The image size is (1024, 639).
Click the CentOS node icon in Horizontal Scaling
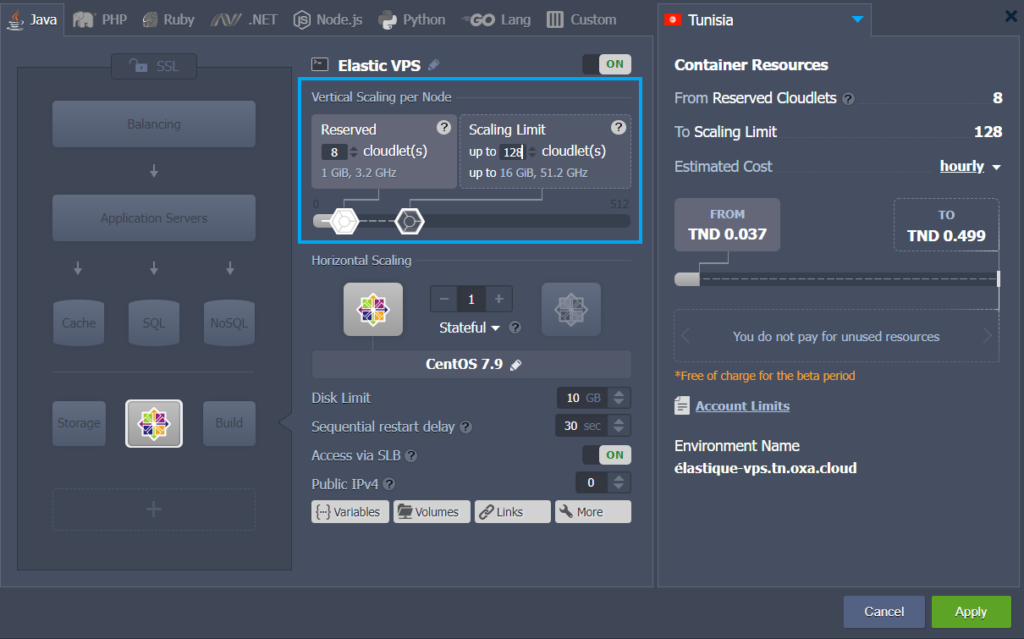click(x=373, y=309)
